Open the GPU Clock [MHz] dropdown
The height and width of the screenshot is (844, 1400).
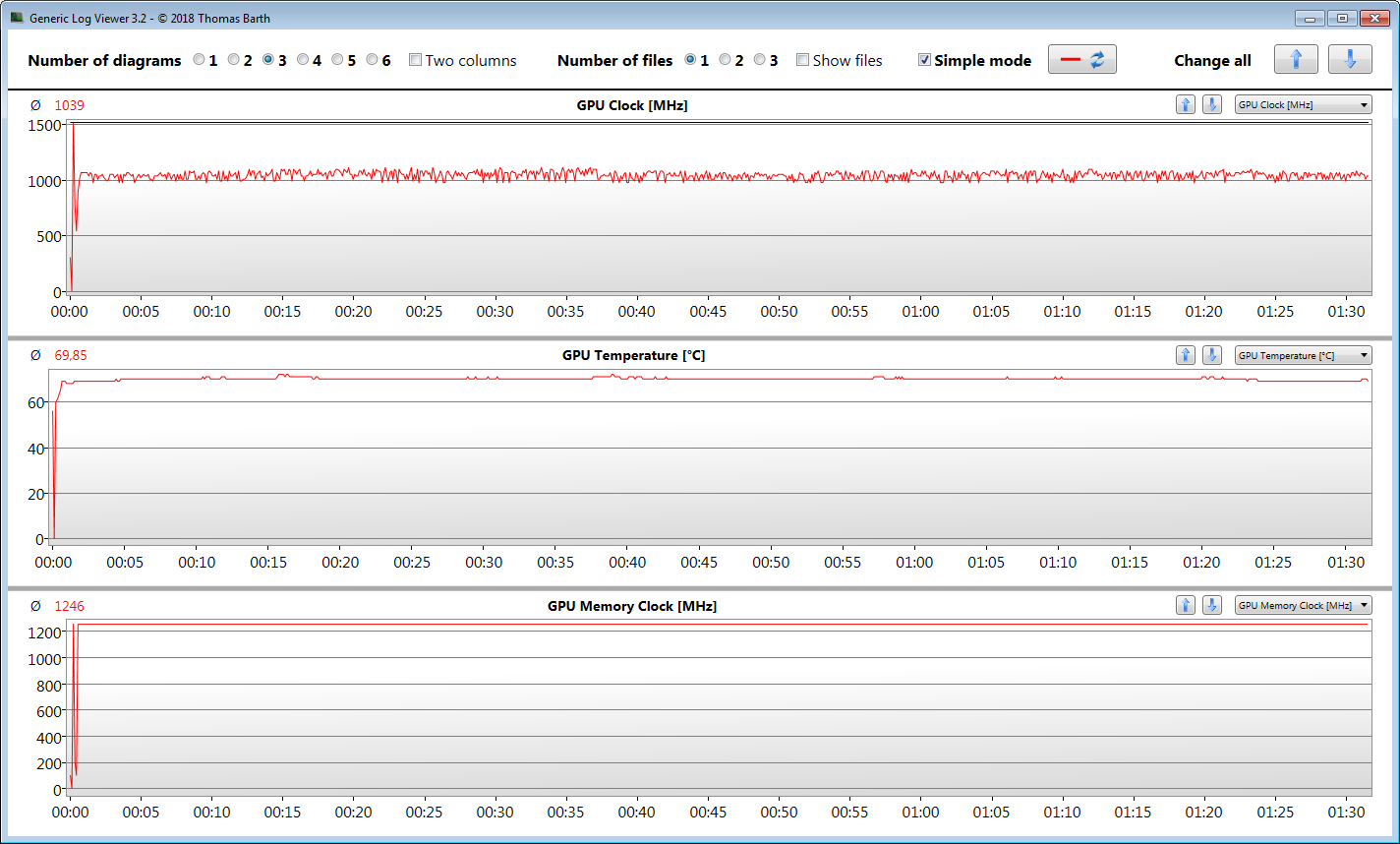[x=1303, y=104]
